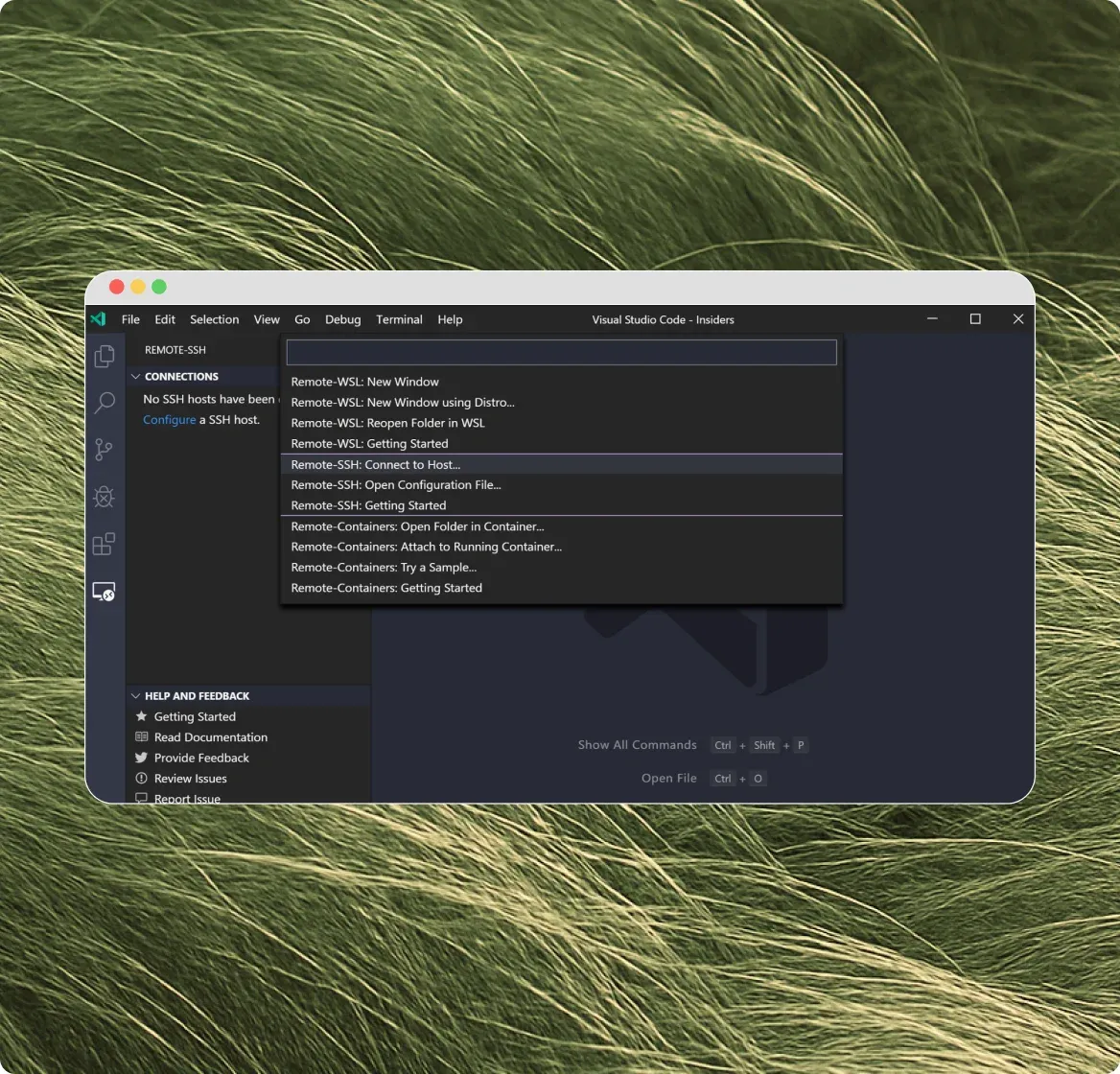Open the Go menu
This screenshot has width=1120, height=1074.
[x=302, y=319]
